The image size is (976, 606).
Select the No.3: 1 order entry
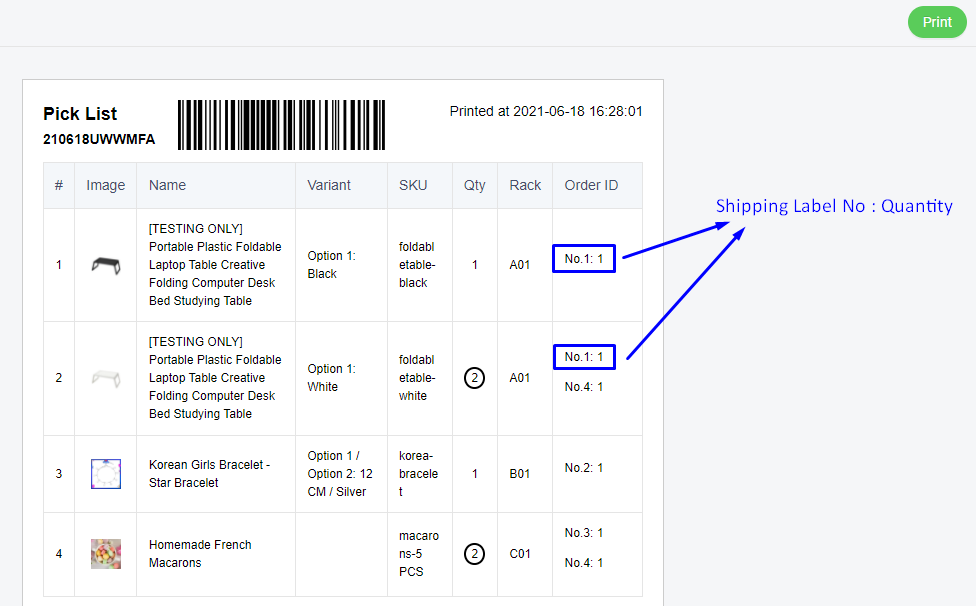tap(584, 533)
